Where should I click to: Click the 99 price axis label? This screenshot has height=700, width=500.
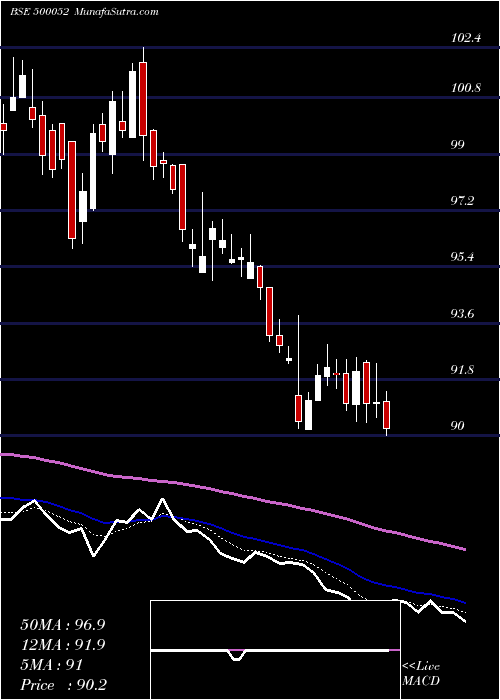tap(458, 145)
